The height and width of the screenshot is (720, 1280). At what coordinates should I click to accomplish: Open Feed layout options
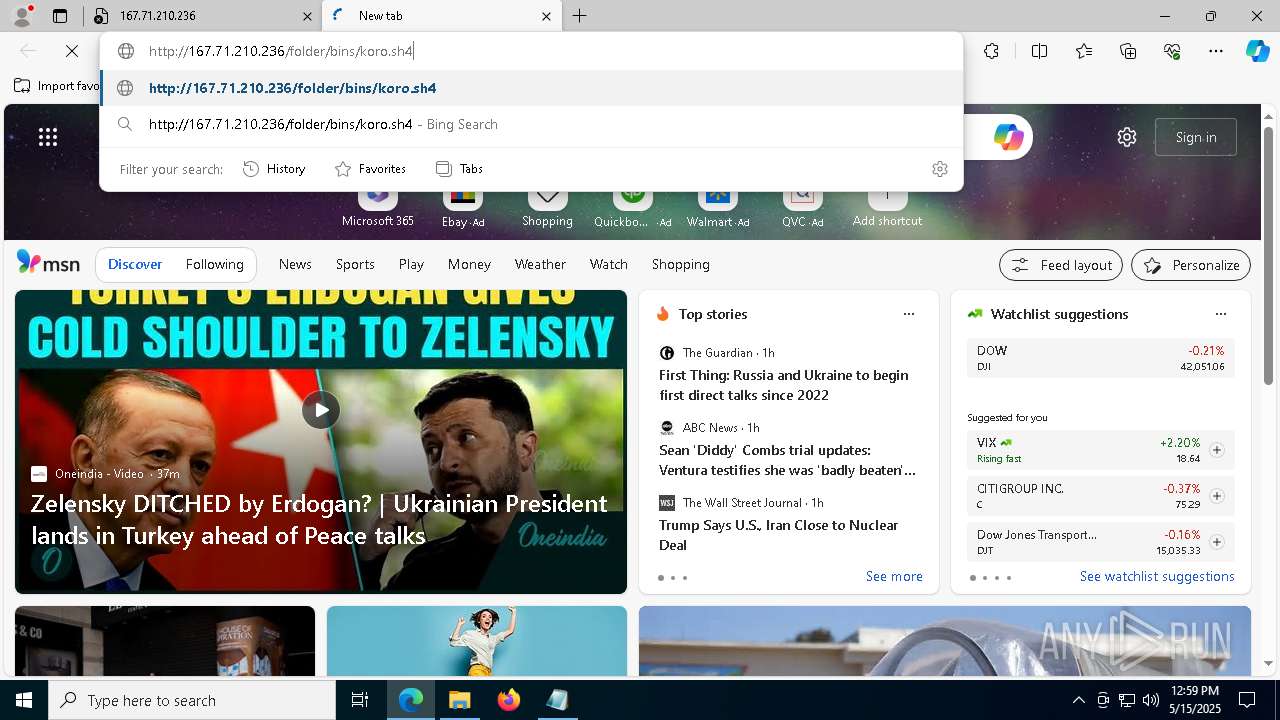click(x=1061, y=265)
